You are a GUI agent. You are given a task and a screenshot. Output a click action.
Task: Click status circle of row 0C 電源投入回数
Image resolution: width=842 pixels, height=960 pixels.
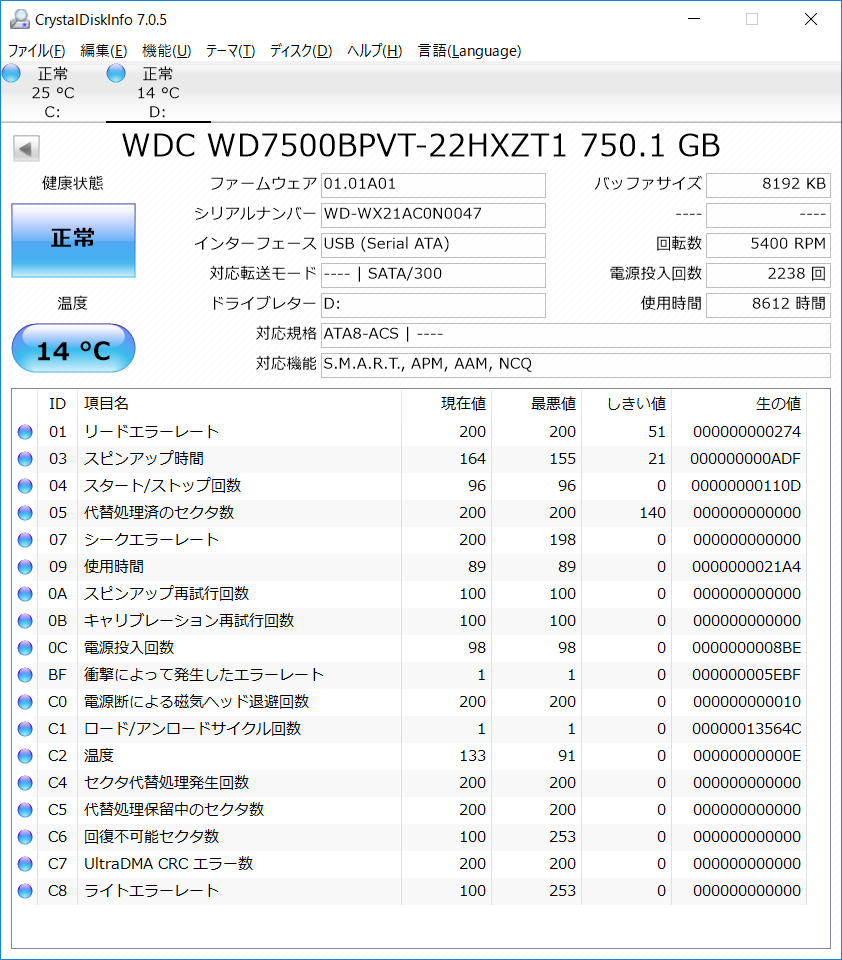coord(25,648)
